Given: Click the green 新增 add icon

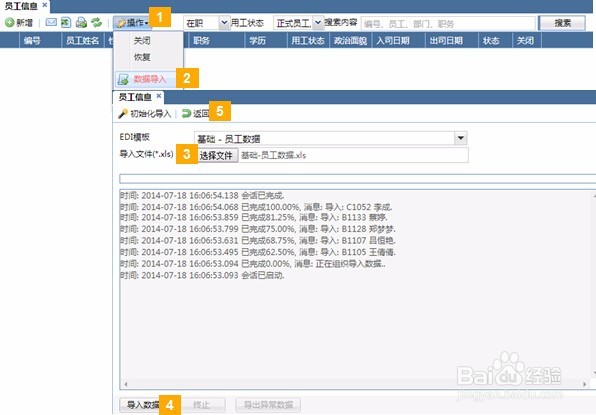Looking at the screenshot, I should (x=10, y=23).
